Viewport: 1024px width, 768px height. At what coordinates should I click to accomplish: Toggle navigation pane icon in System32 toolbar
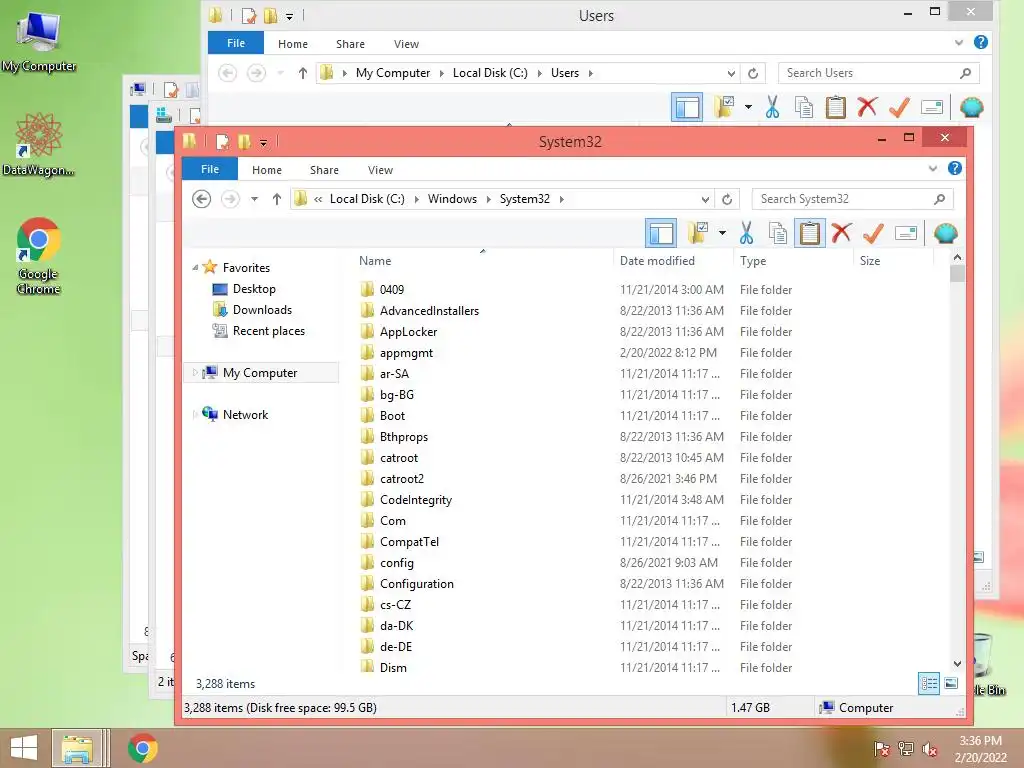(661, 233)
